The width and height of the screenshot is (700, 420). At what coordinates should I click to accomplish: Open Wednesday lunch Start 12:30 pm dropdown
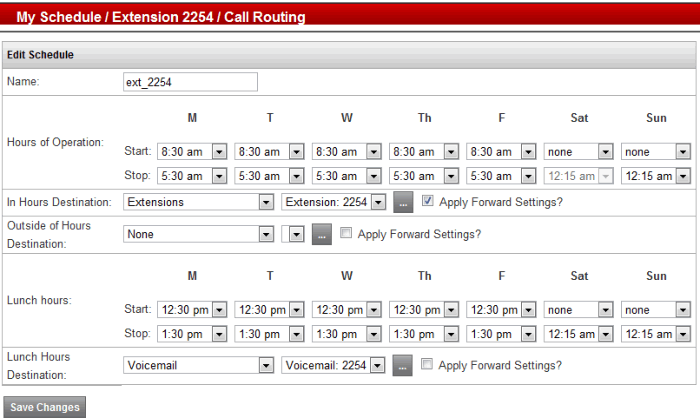coord(346,310)
